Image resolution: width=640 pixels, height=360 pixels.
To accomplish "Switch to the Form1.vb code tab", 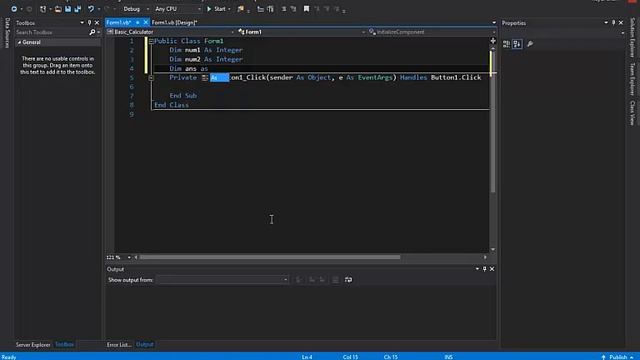I will click(119, 22).
